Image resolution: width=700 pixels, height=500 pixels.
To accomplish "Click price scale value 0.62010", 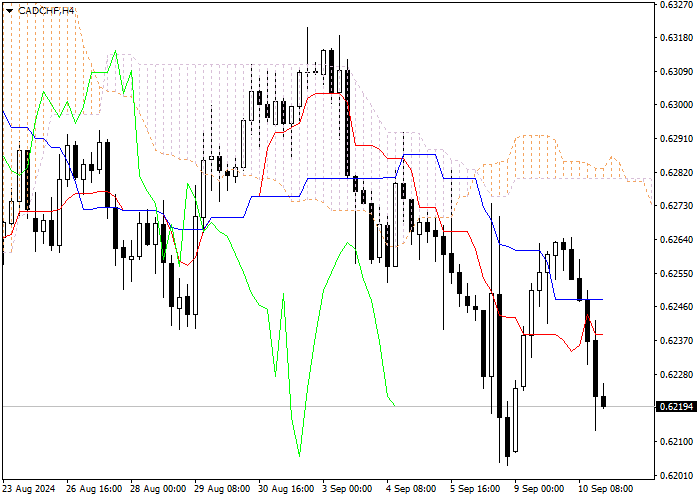I will pos(676,476).
